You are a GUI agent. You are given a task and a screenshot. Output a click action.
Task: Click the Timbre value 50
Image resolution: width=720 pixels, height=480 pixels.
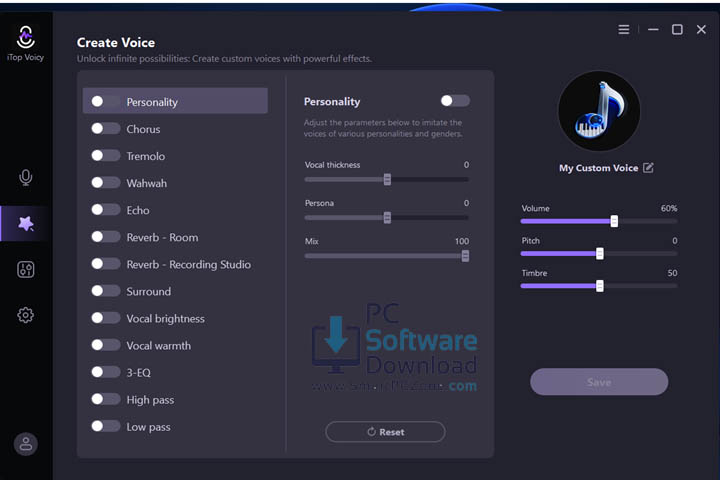click(x=672, y=273)
